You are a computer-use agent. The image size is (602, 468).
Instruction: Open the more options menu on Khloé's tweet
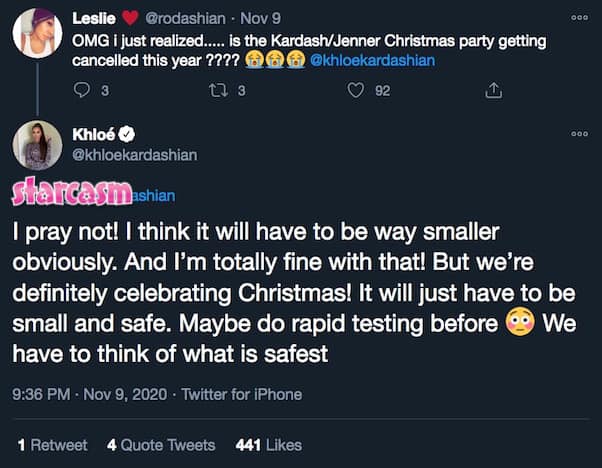(x=580, y=133)
